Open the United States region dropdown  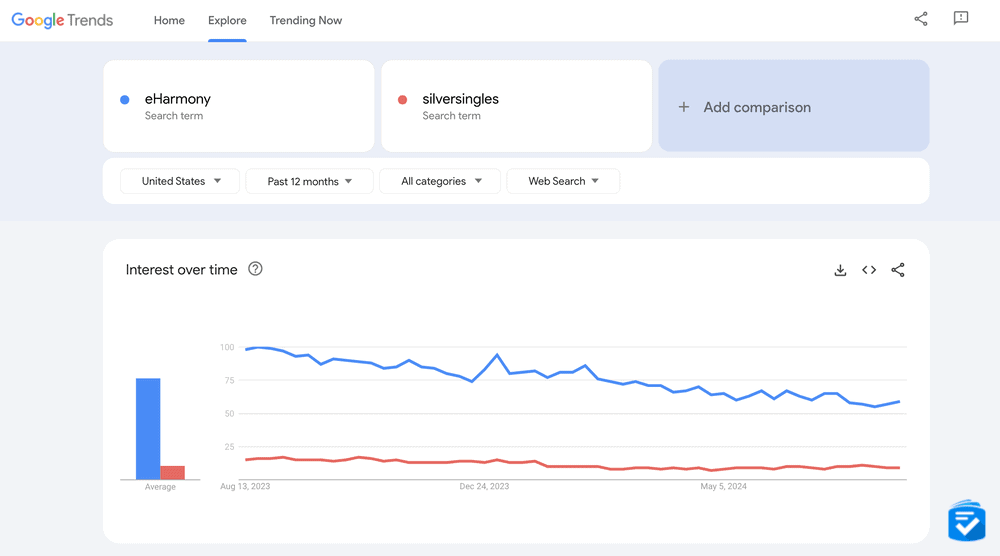(x=180, y=181)
